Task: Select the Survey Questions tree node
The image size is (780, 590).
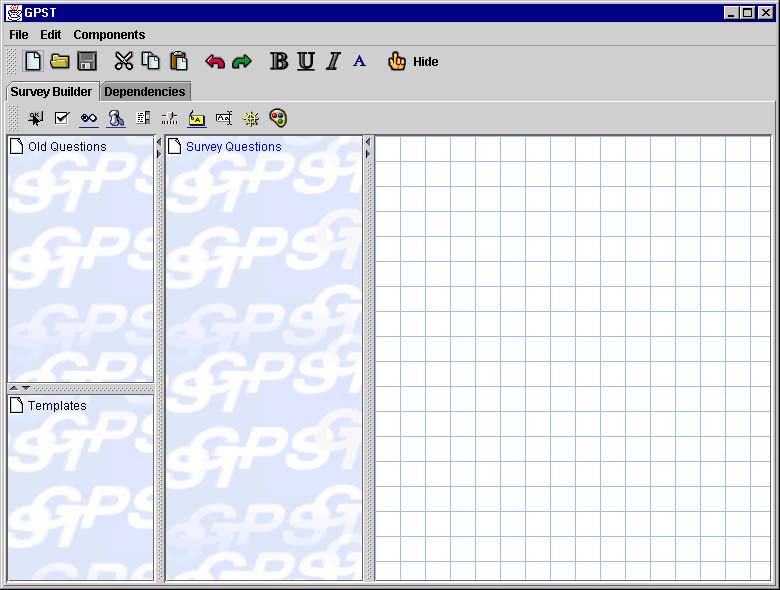Action: [x=233, y=147]
